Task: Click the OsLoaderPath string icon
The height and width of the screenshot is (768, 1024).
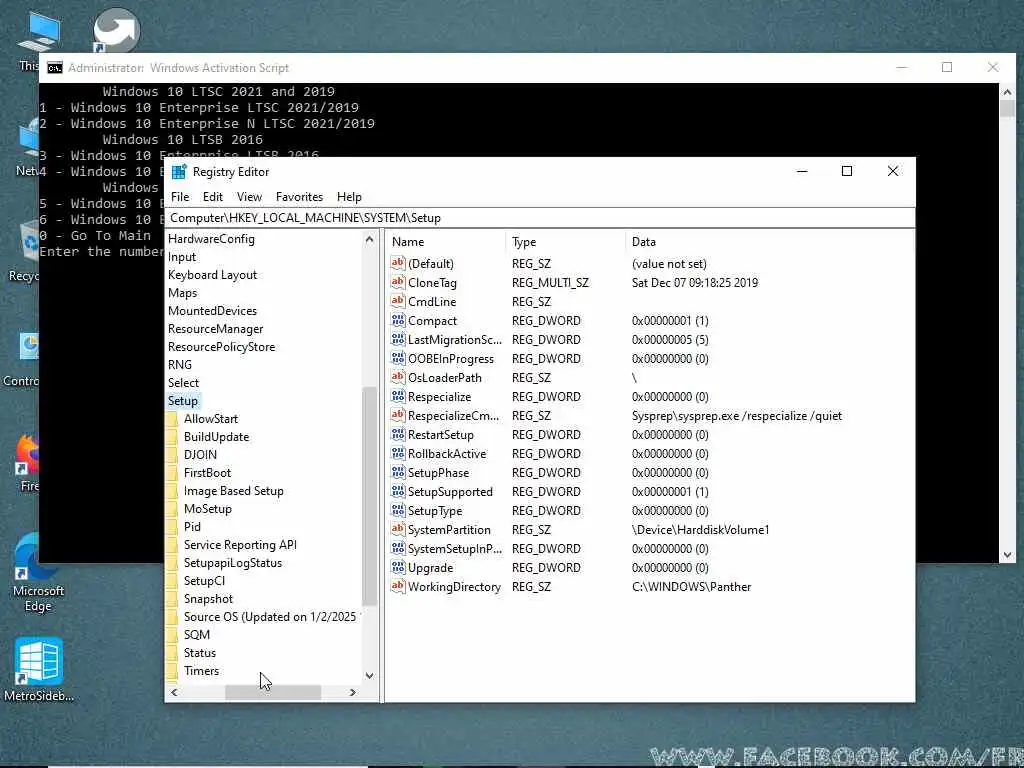Action: (398, 377)
